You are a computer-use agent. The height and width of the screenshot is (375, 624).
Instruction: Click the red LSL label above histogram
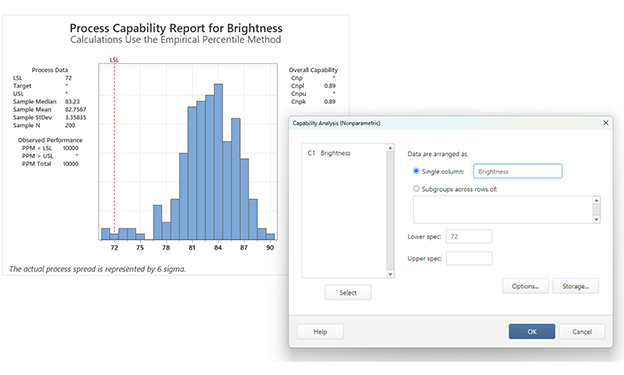click(114, 60)
